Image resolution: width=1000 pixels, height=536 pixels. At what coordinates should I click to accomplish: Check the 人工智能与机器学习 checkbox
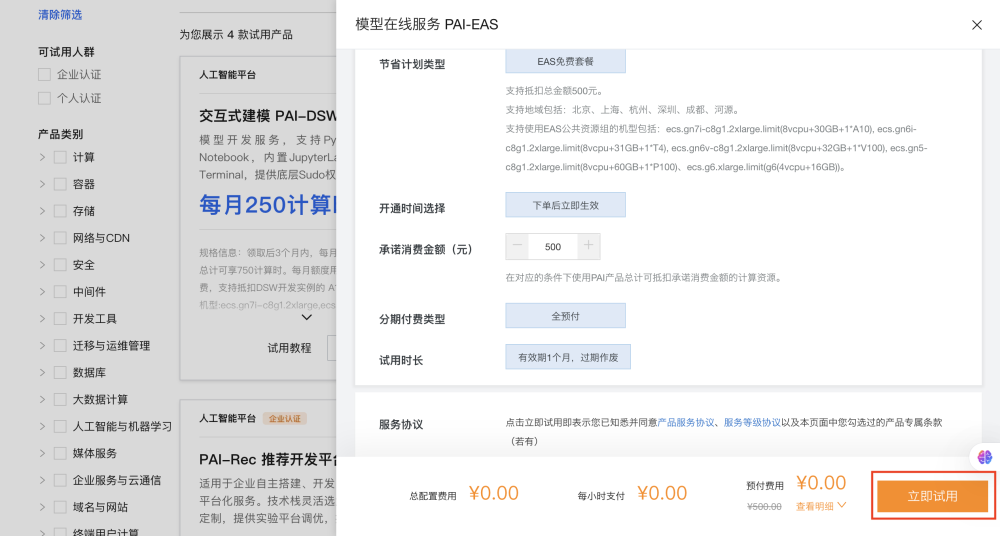(60, 426)
